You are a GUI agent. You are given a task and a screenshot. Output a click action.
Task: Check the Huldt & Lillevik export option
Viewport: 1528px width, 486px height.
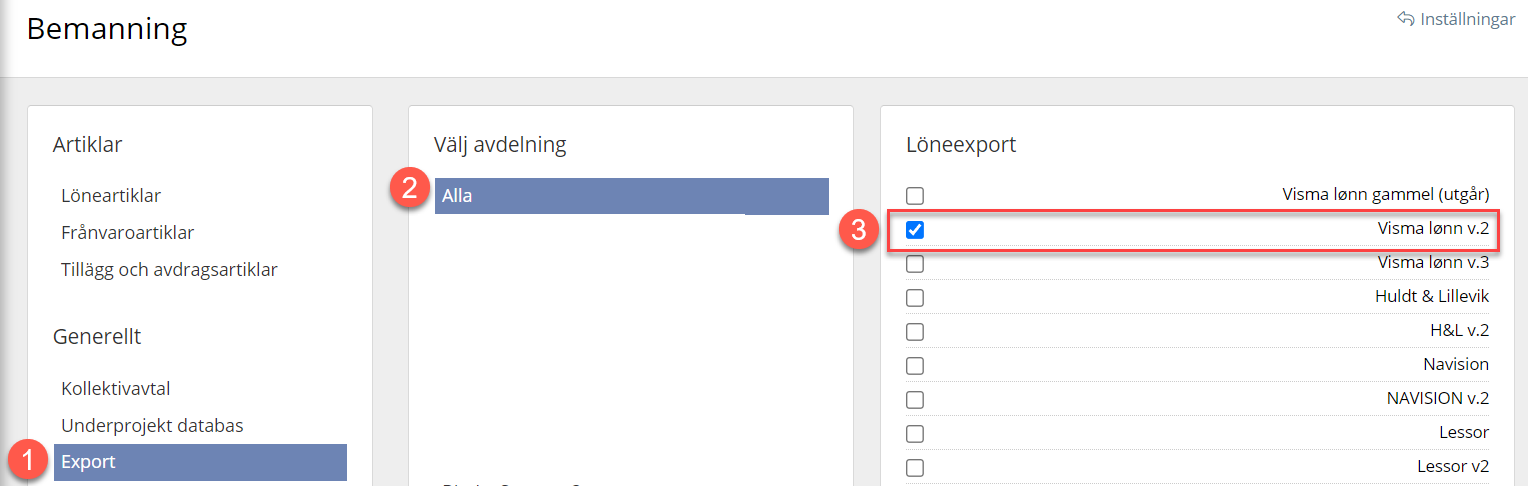coord(915,298)
